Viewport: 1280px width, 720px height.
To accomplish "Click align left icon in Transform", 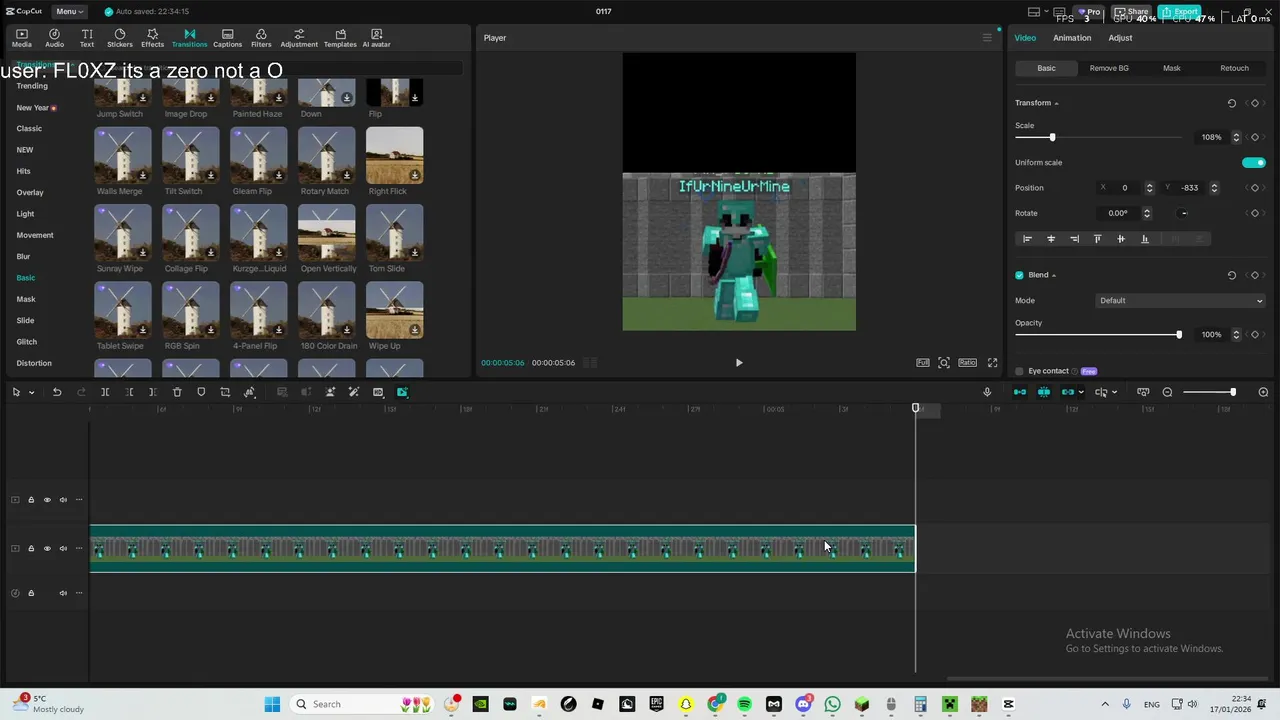I will pos(1027,239).
